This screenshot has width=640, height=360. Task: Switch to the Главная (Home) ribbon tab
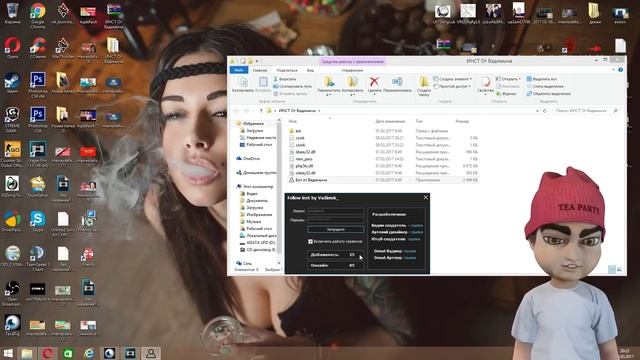(260, 70)
